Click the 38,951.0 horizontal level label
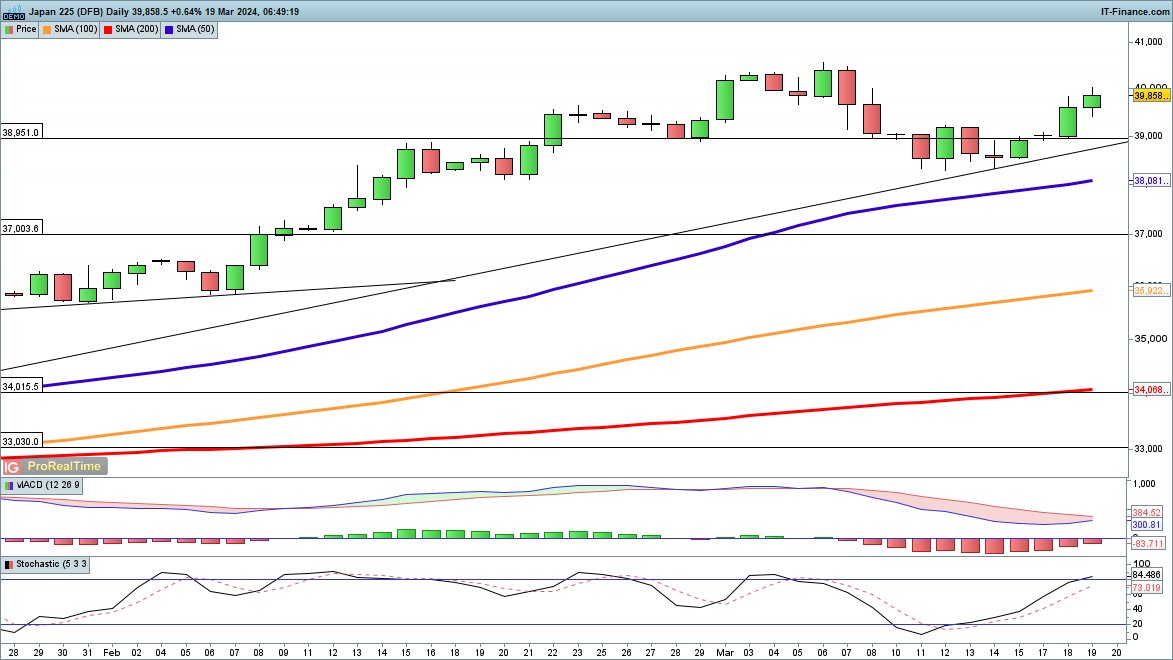The width and height of the screenshot is (1173, 660). pos(21,132)
